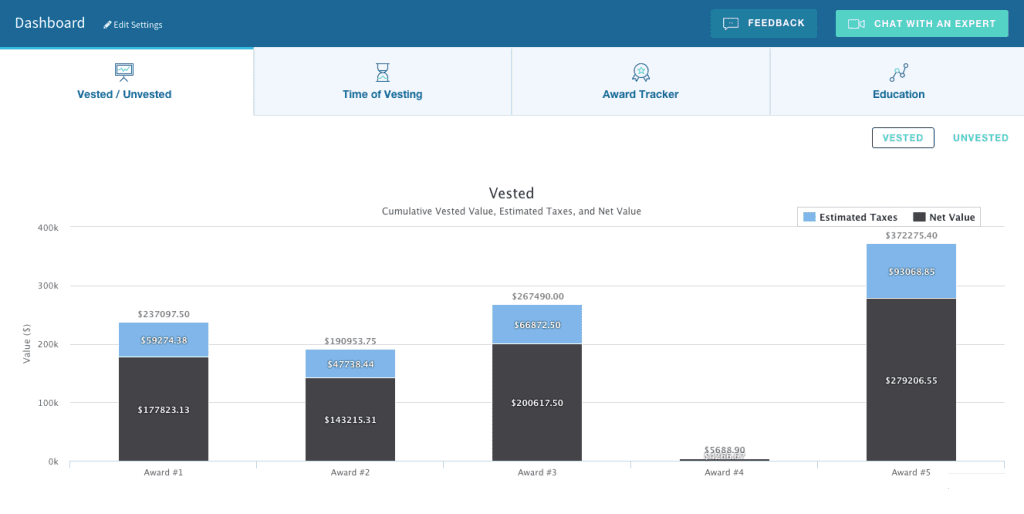Click the 200k y-axis label
1024x514 pixels.
(48, 344)
